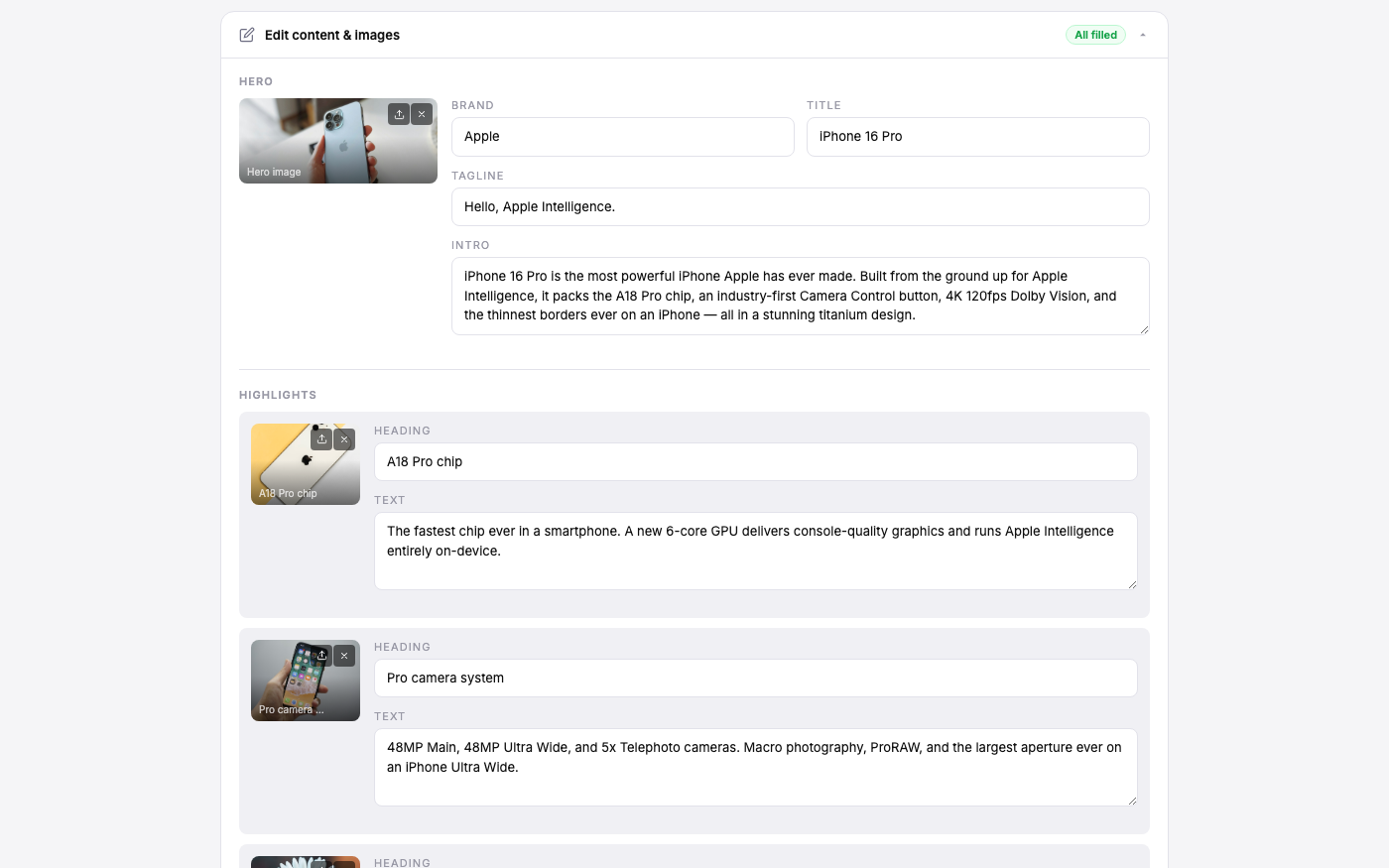Edit the Title field with iPhone 16 Pro
The height and width of the screenshot is (868, 1389).
click(x=978, y=137)
